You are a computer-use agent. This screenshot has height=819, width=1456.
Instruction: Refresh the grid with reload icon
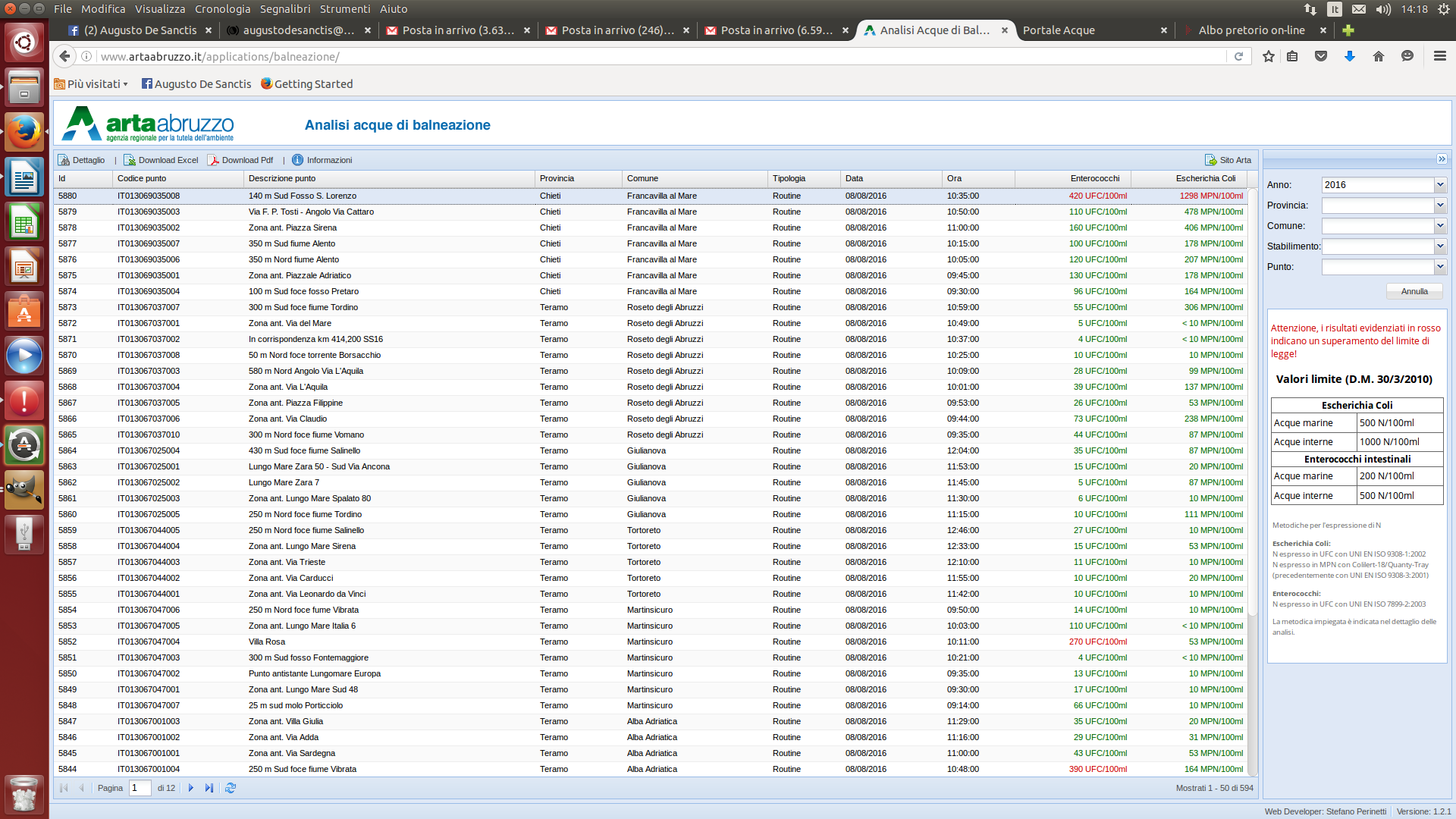[x=231, y=788]
